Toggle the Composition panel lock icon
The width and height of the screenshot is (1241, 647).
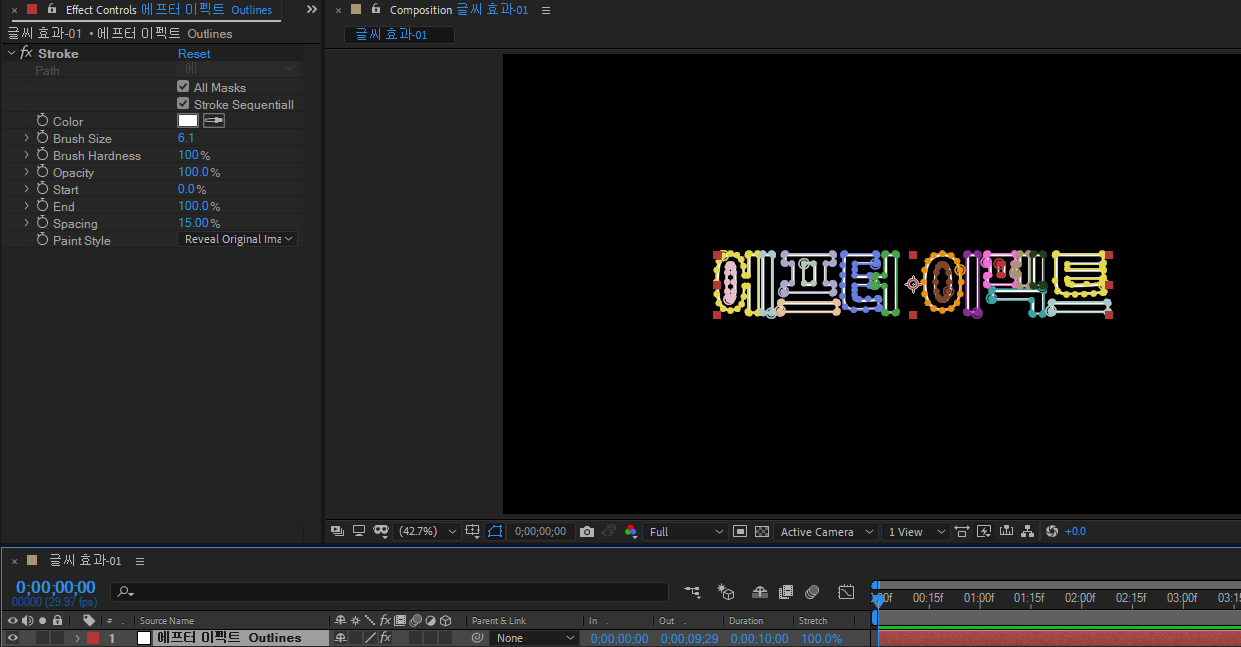[x=376, y=9]
